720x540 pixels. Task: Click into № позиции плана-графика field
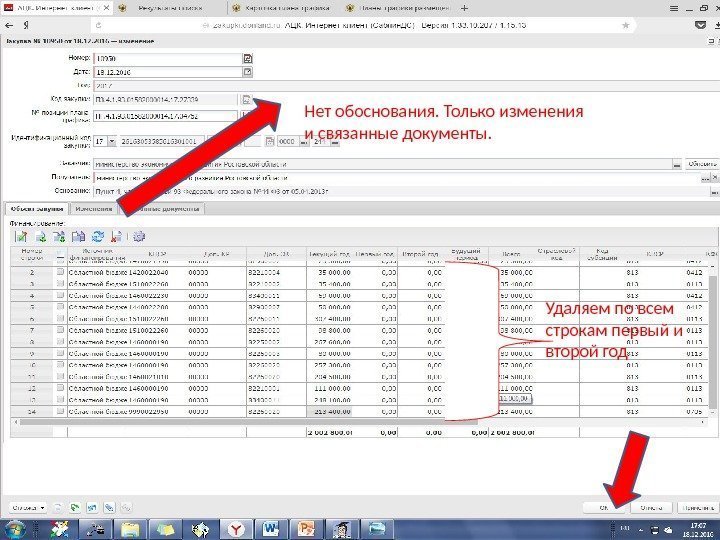165,116
